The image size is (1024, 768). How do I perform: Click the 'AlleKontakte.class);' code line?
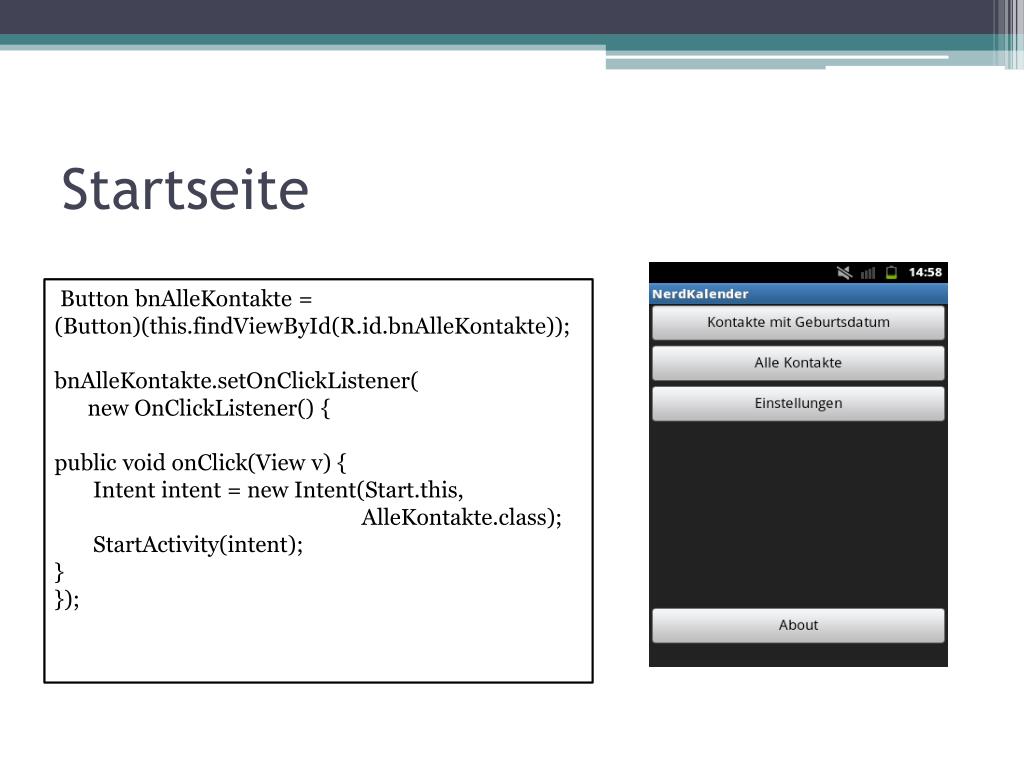pyautogui.click(x=462, y=518)
